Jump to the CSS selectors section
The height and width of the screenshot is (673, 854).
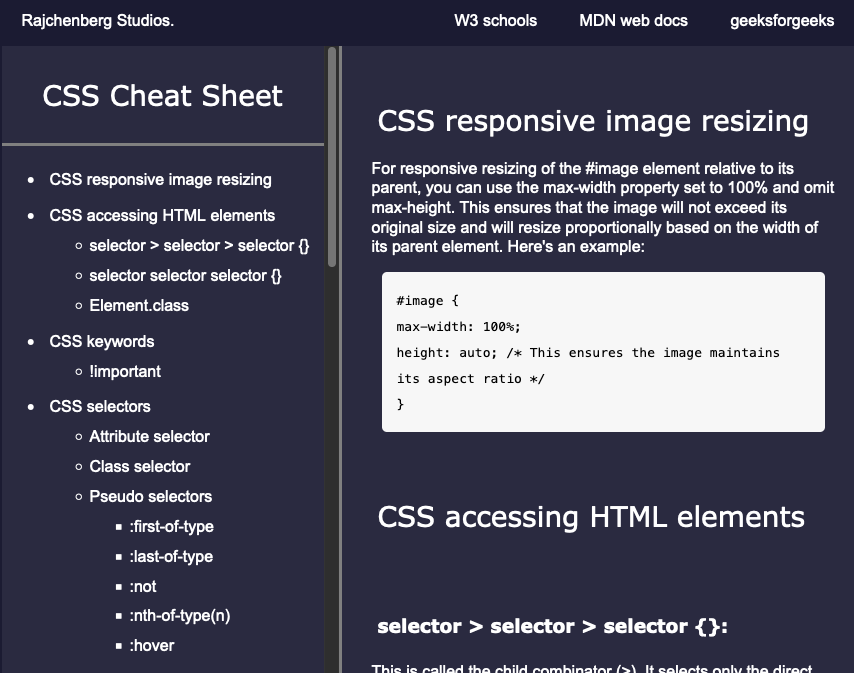(x=100, y=407)
